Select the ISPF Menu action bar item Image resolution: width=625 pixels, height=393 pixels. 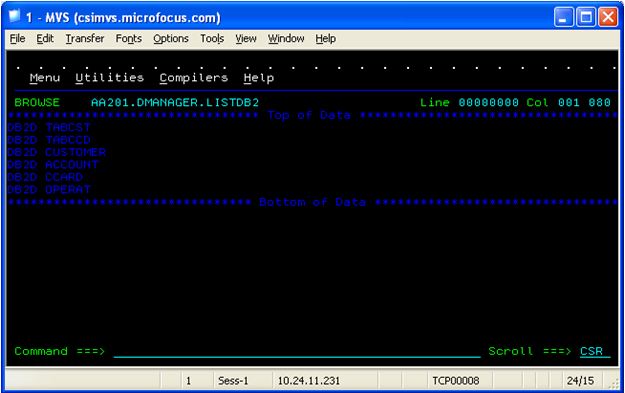(45, 78)
